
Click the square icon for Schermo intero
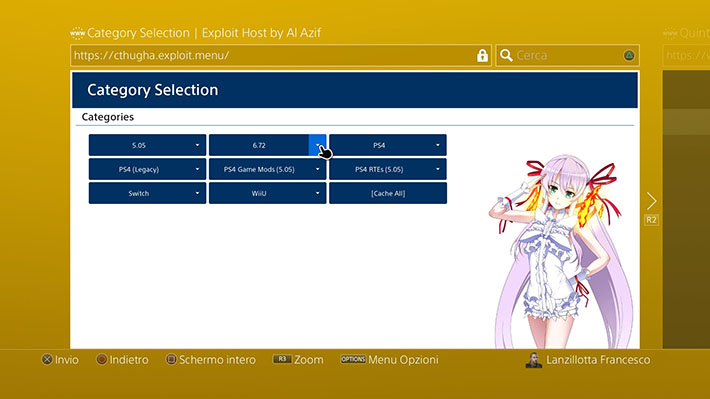(171, 360)
